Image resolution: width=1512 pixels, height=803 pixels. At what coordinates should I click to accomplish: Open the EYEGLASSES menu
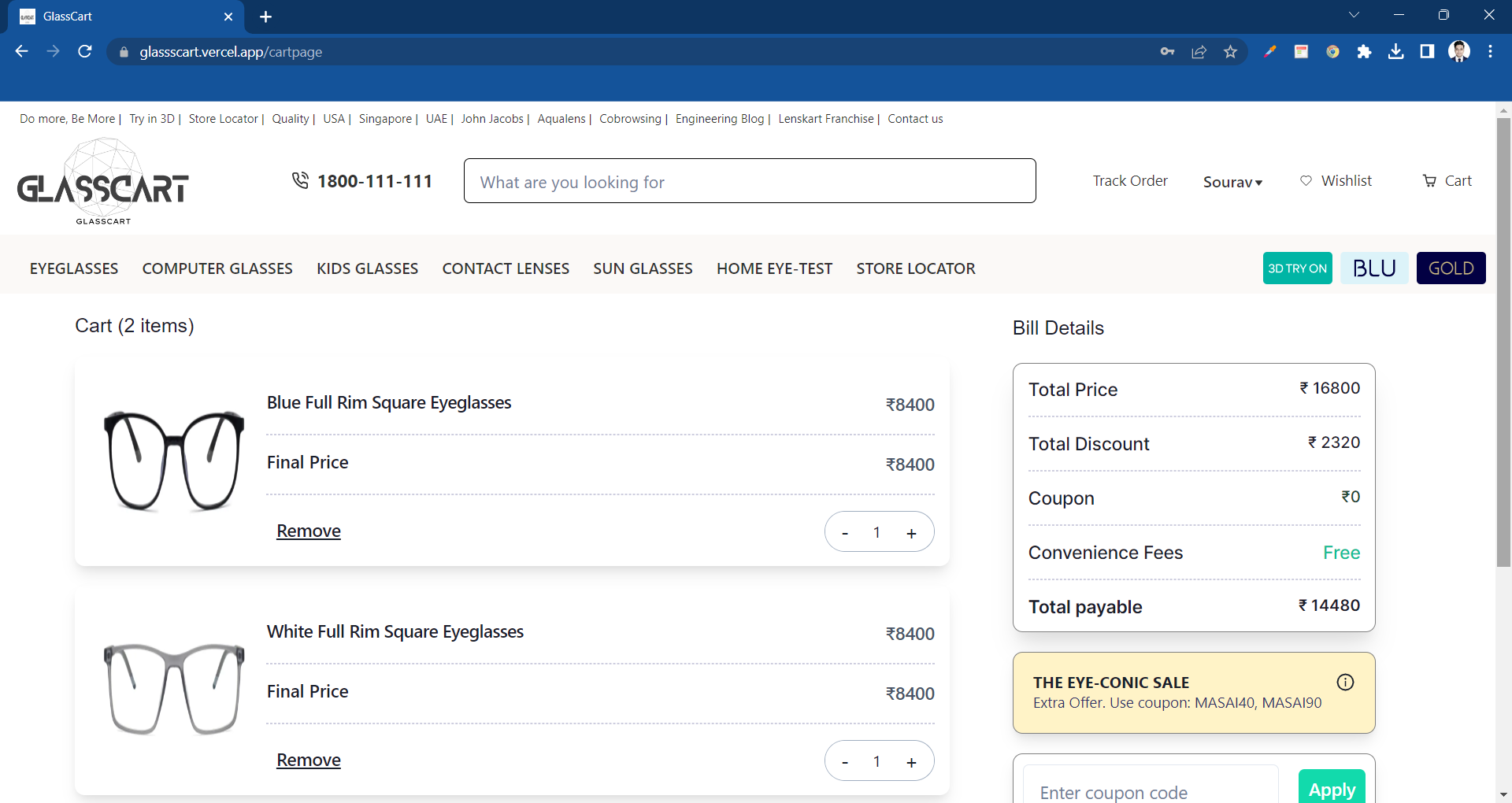click(x=74, y=268)
